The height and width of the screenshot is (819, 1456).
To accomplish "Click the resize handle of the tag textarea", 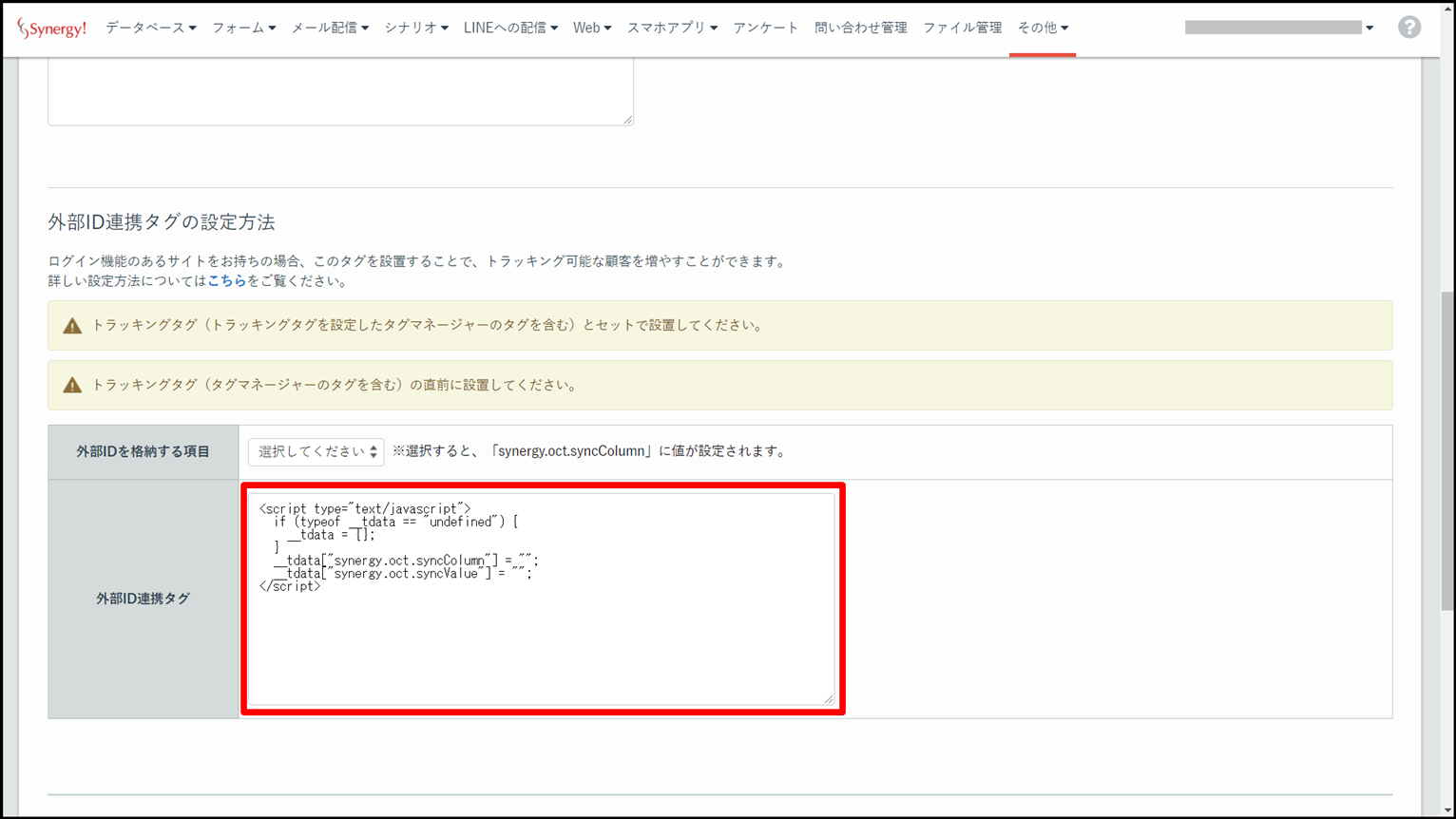I will [x=829, y=699].
